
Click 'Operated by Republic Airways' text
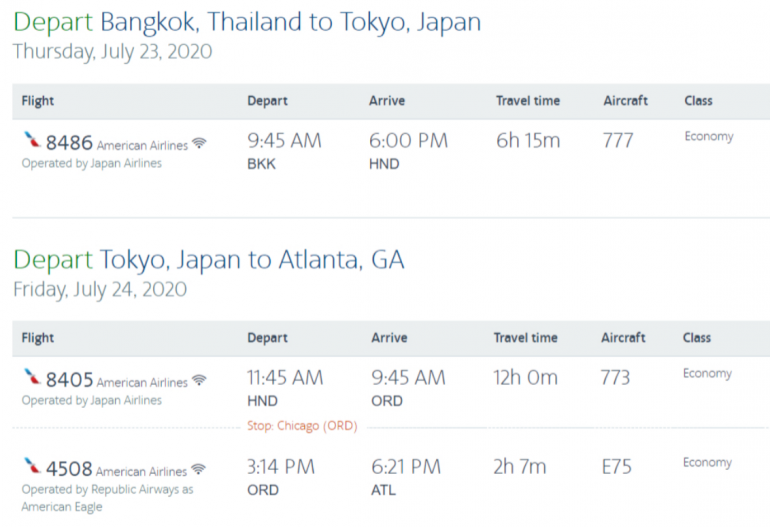[108, 490]
